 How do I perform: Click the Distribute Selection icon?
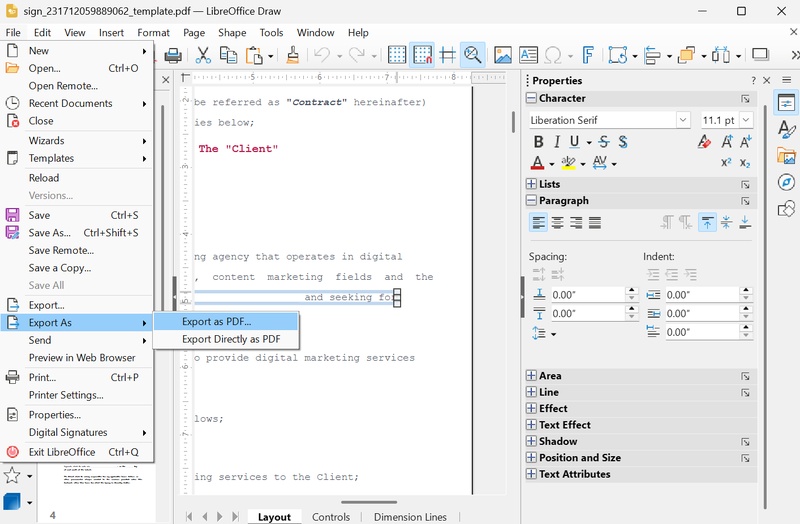[x=721, y=55]
